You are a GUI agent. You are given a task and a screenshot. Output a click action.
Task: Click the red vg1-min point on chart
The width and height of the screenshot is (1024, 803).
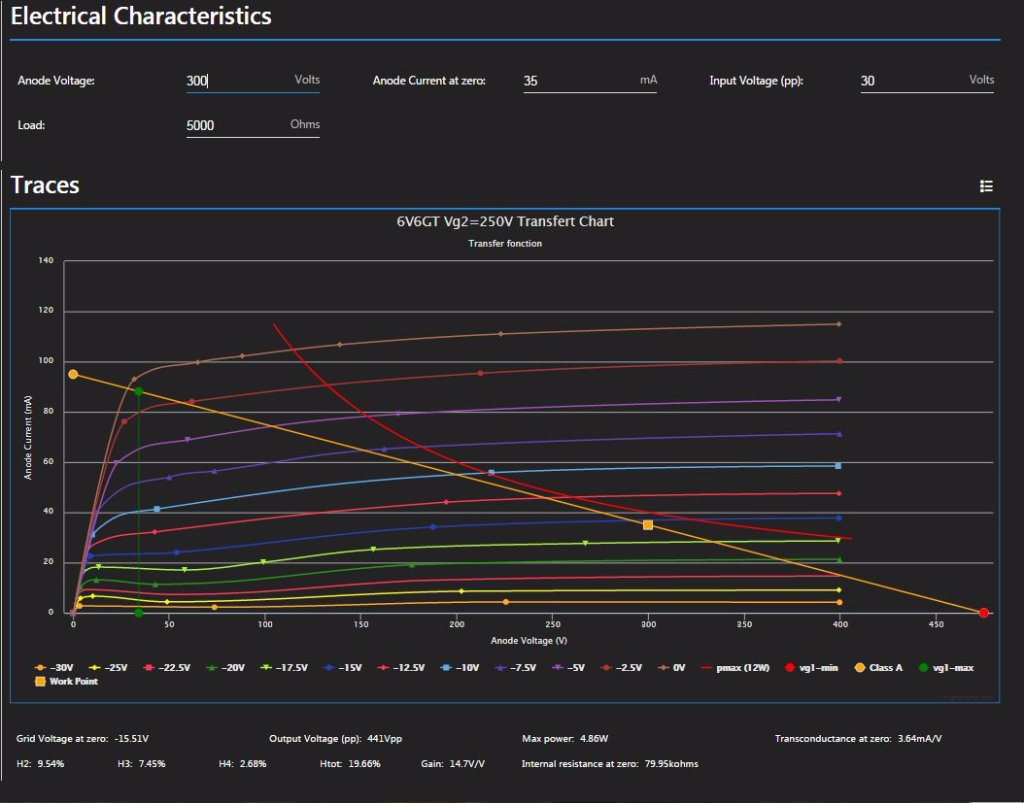coord(984,613)
